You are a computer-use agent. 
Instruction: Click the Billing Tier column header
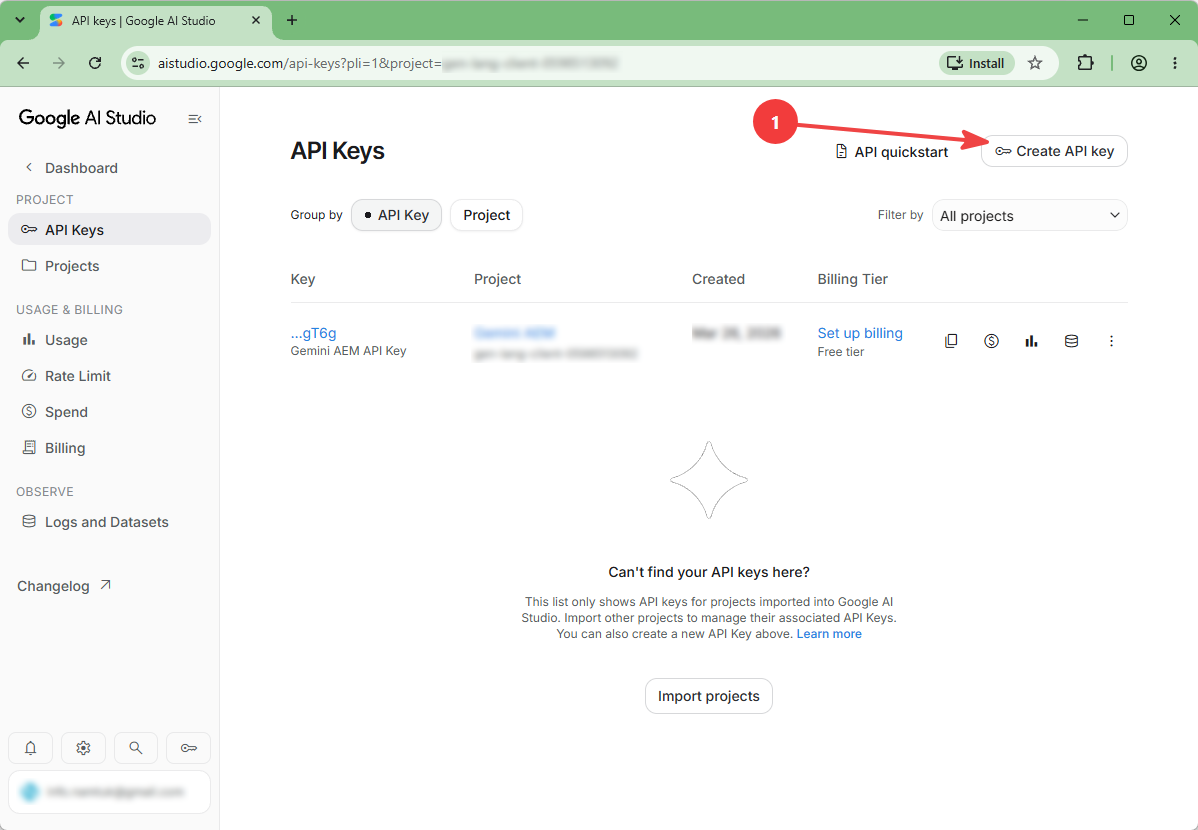853,279
